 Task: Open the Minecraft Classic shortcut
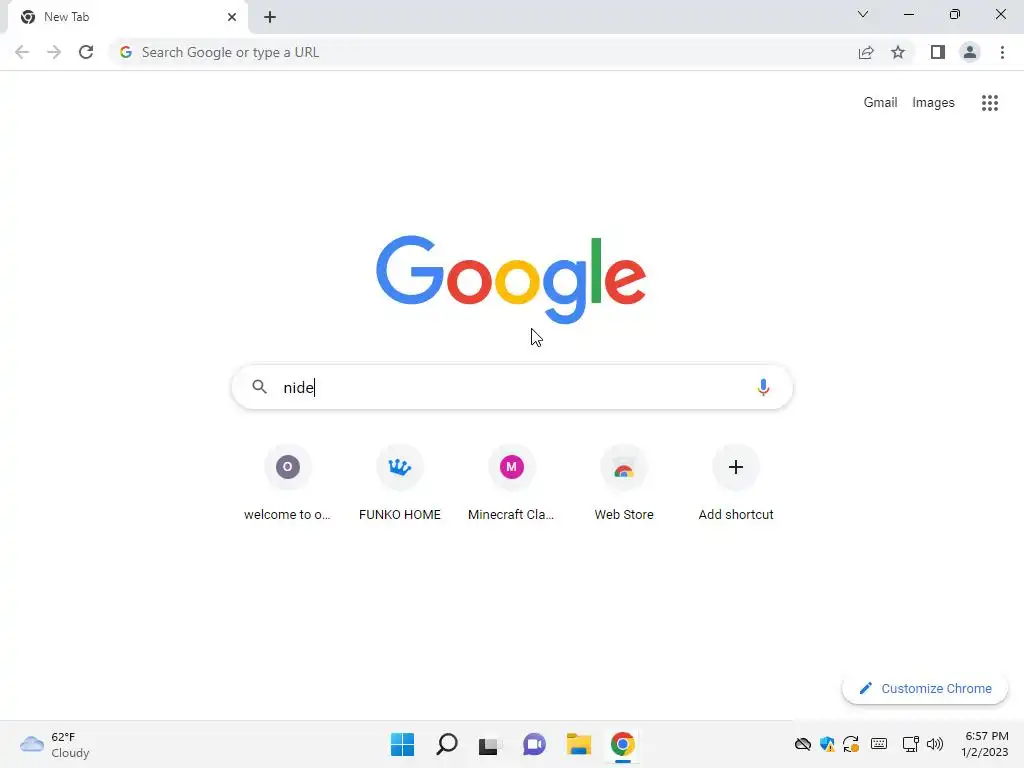pos(511,483)
